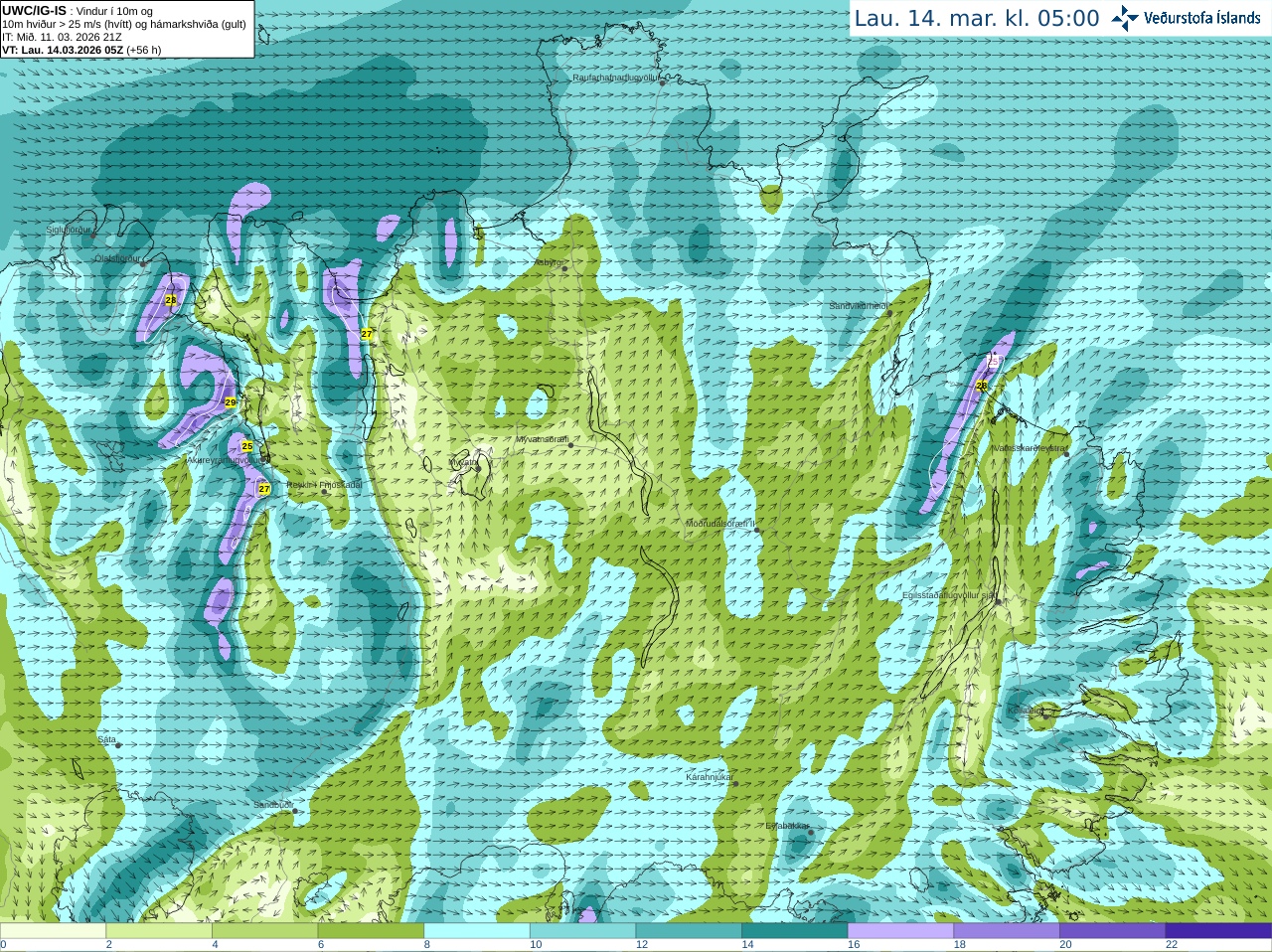The width and height of the screenshot is (1272, 952).
Task: Select the Sandbúðir station marker
Action: 295,811
